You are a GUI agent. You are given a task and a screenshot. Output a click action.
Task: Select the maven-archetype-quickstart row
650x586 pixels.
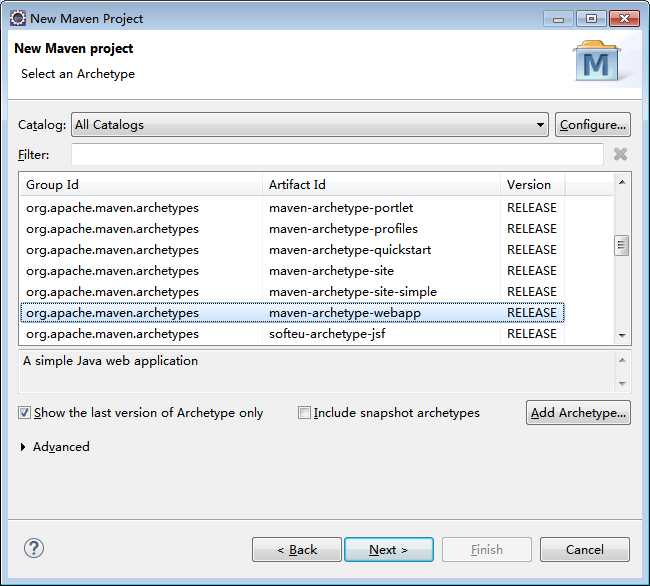(x=292, y=250)
